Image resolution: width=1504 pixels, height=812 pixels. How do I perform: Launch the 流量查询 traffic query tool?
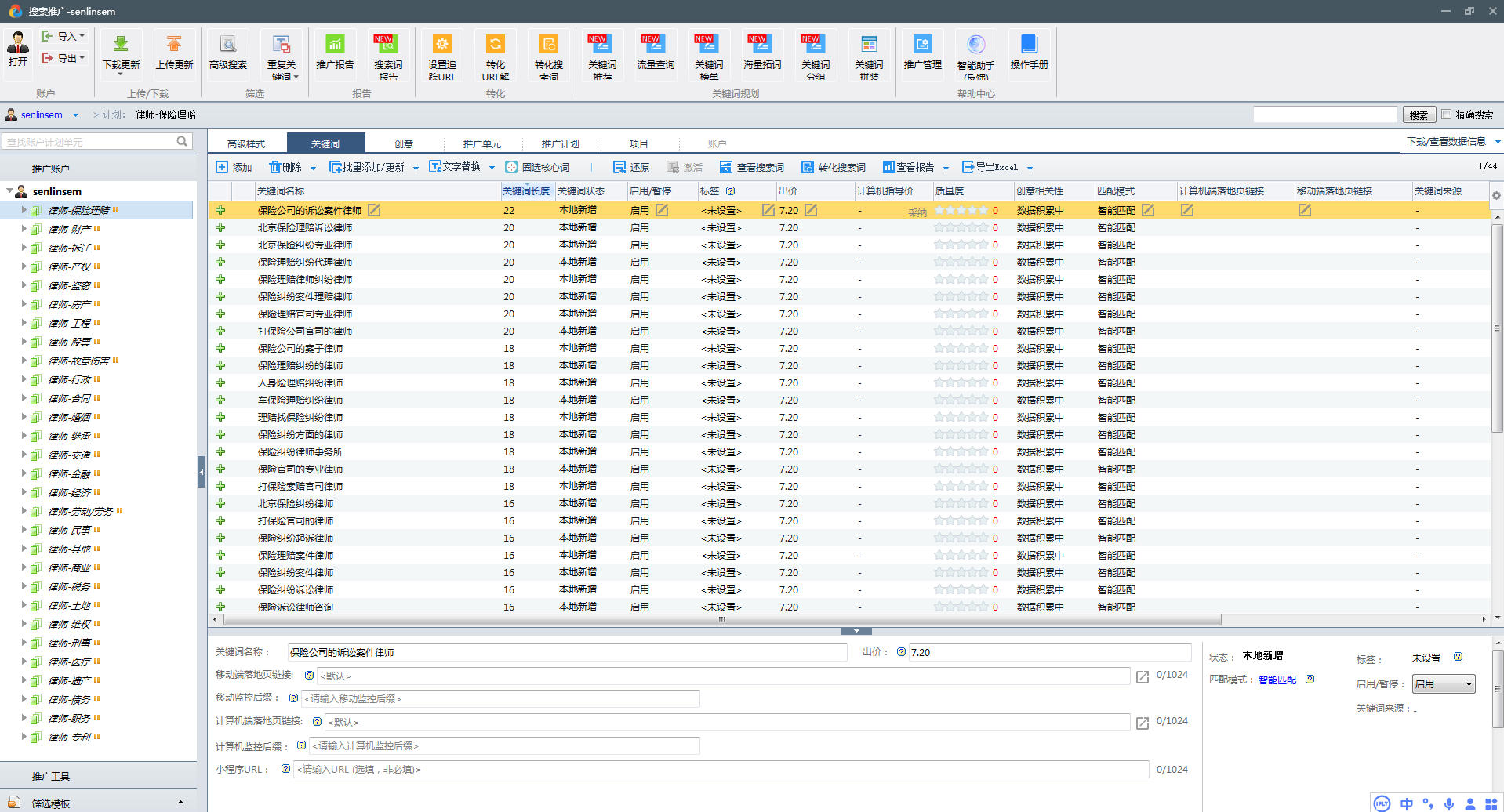tap(655, 45)
